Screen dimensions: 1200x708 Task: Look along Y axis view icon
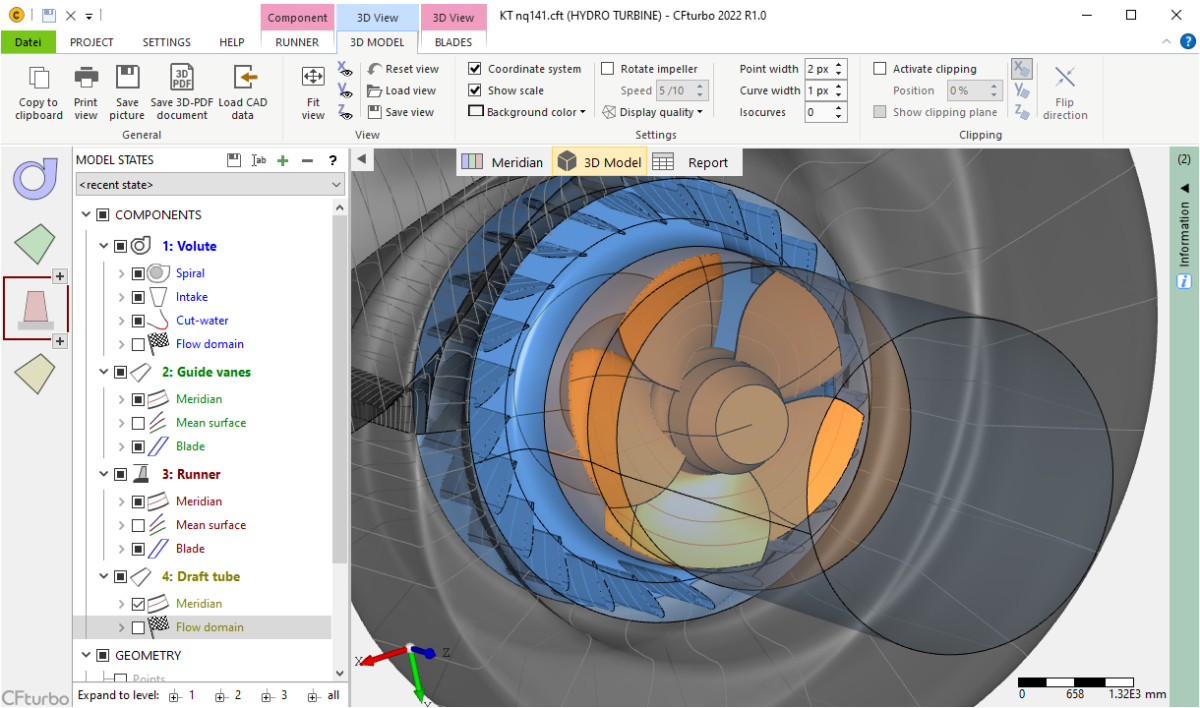(345, 91)
